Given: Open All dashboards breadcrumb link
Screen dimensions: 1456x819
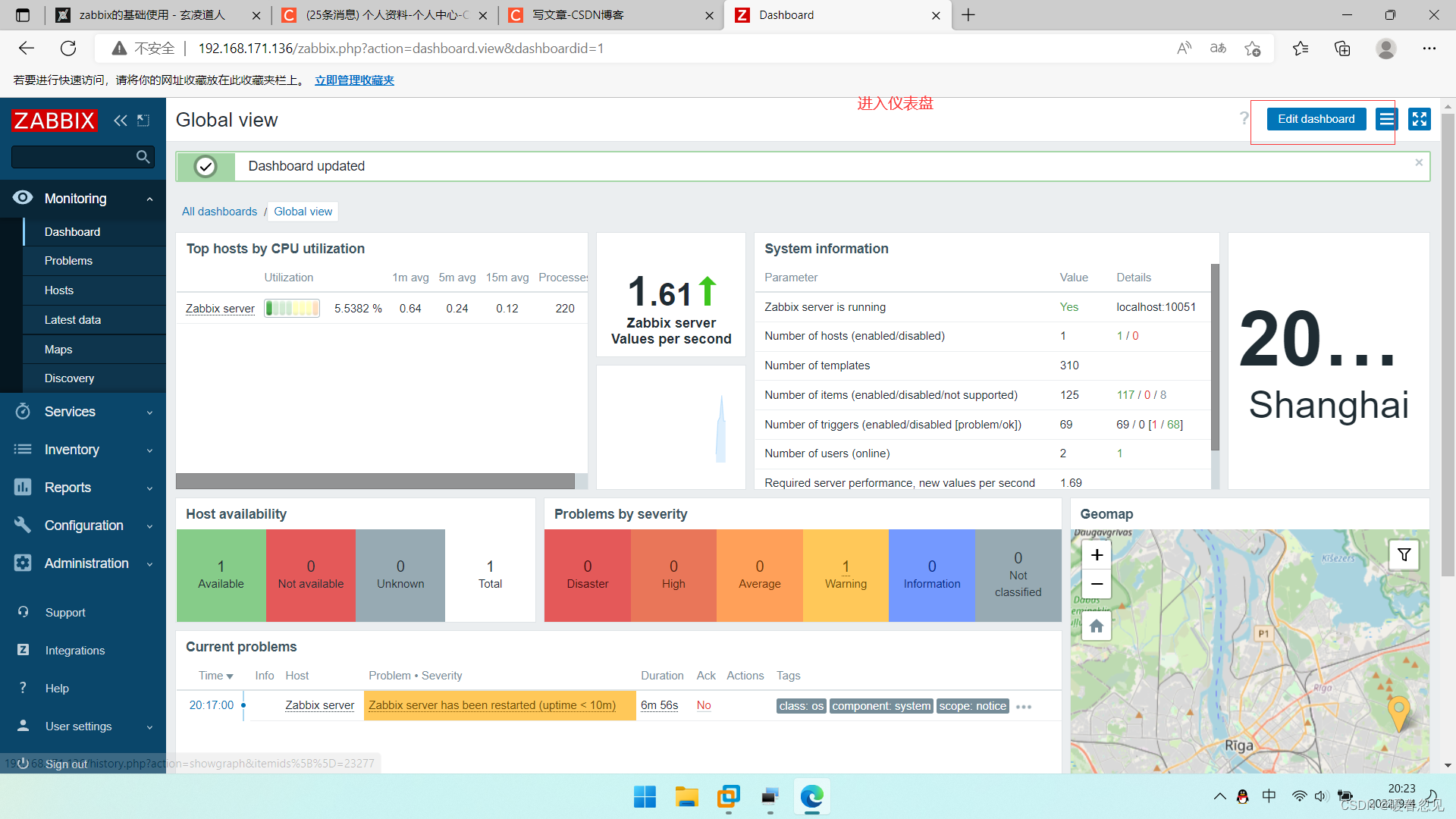Looking at the screenshot, I should coord(219,212).
